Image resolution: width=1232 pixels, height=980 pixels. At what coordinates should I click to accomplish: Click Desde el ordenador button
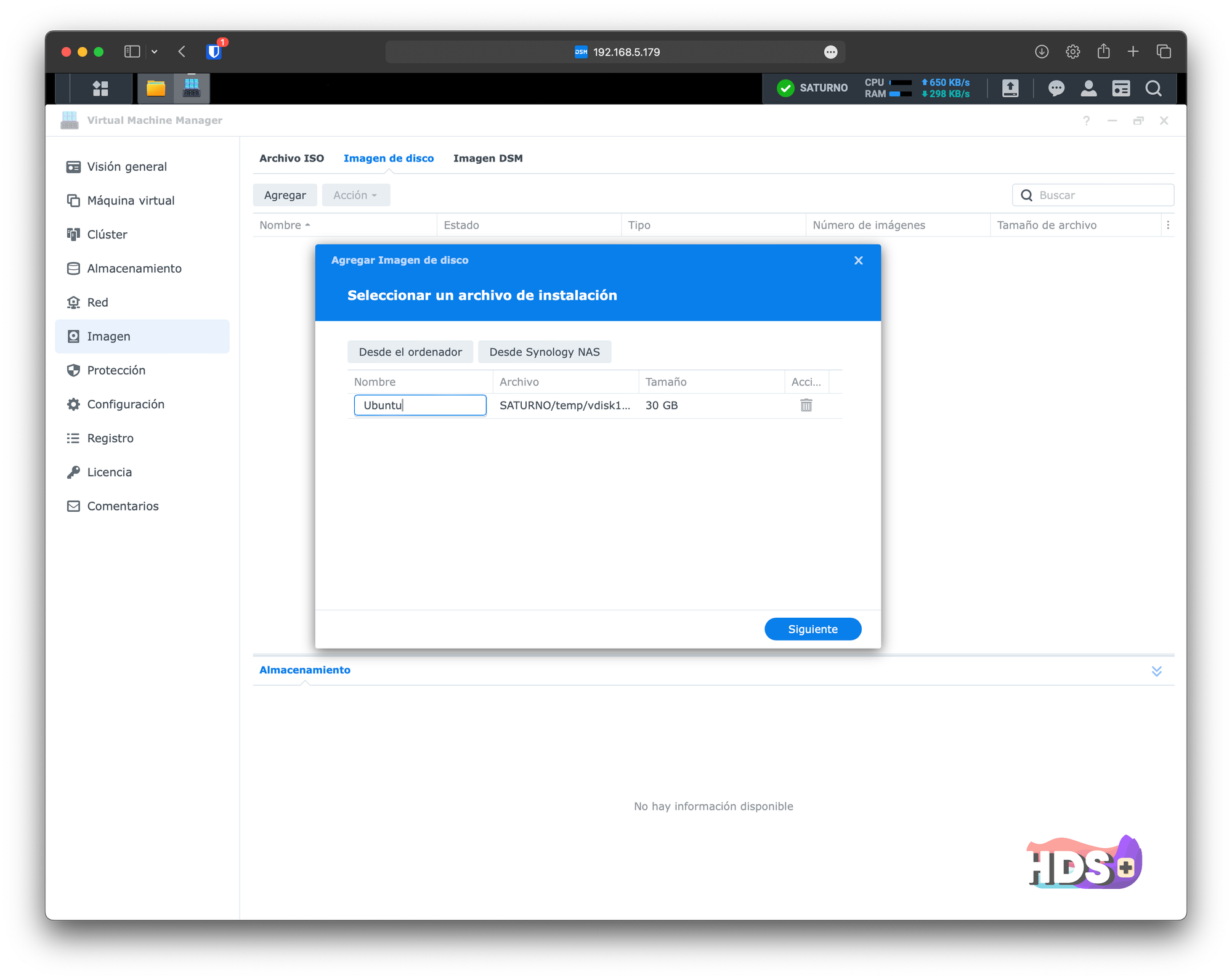pos(410,352)
